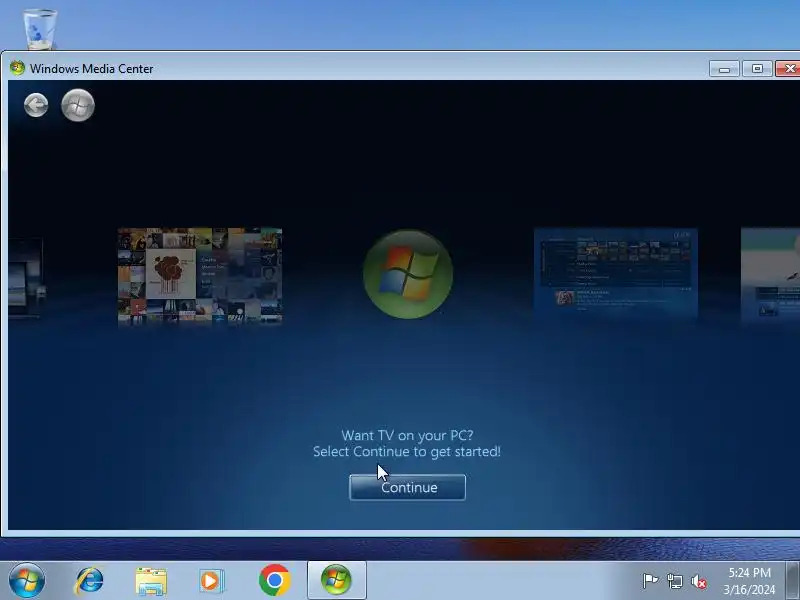The height and width of the screenshot is (600, 800).
Task: Go back using the Media Center back arrow
Action: coord(36,106)
